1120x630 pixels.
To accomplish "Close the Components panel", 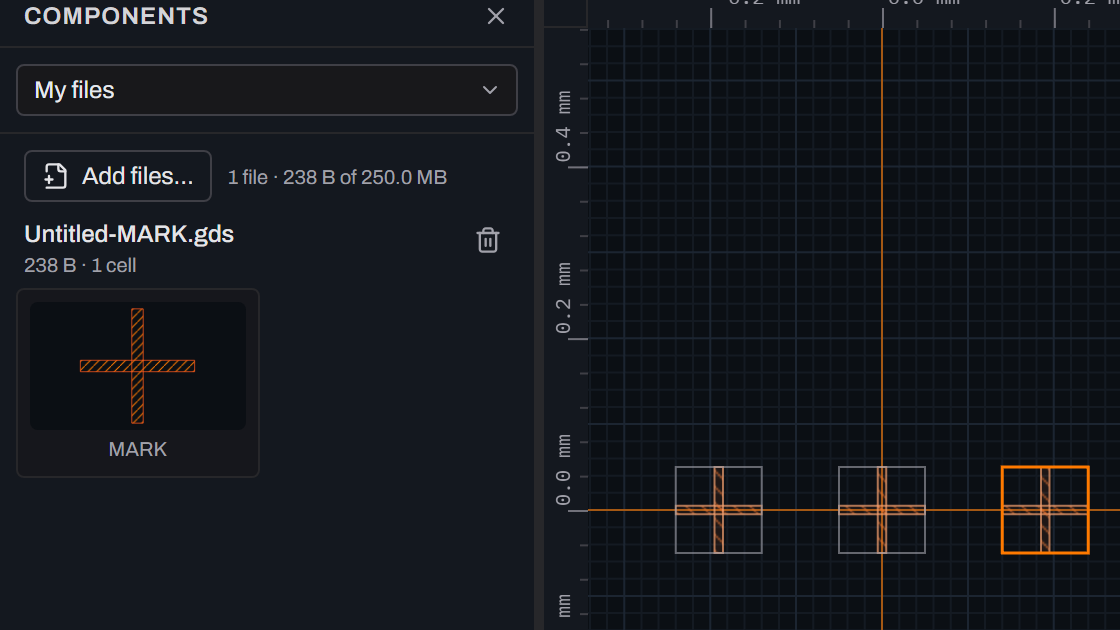I will 496,16.
